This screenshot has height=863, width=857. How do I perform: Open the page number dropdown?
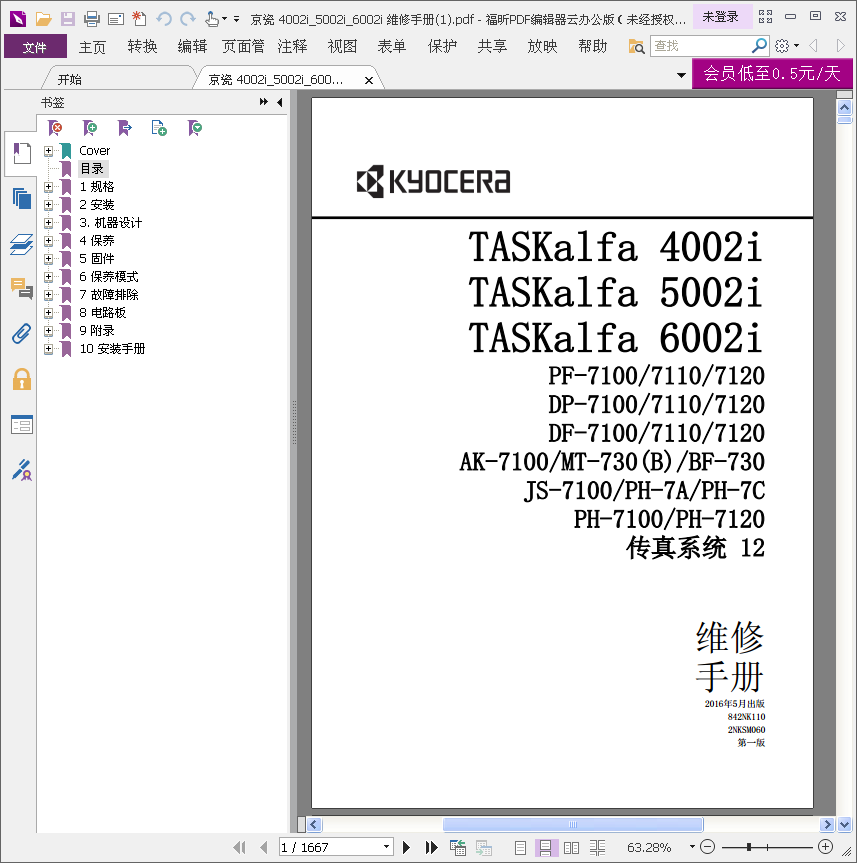[386, 846]
